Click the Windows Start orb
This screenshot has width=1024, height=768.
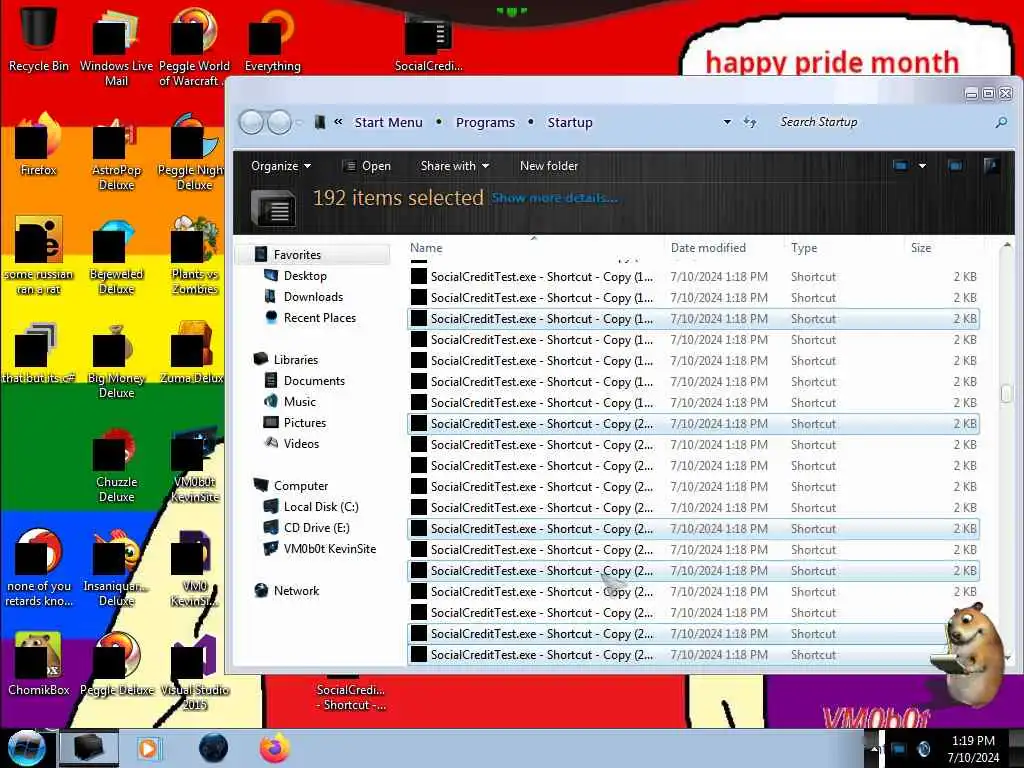pos(26,748)
